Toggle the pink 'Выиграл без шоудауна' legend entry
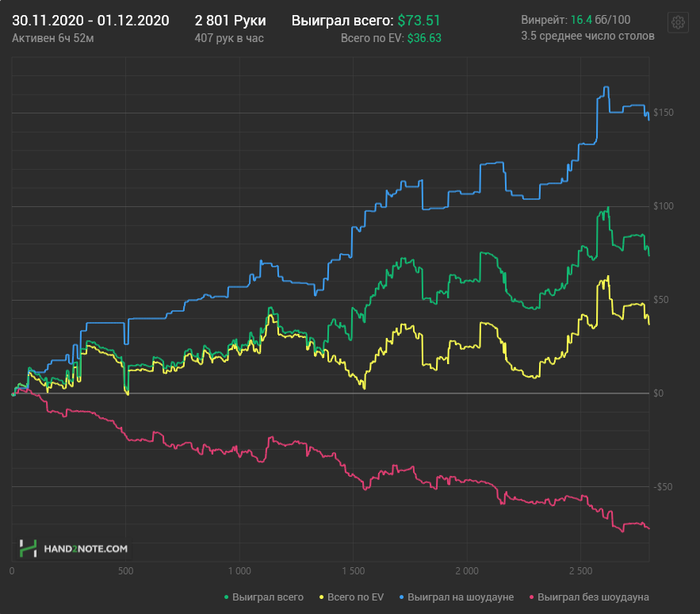The width and height of the screenshot is (700, 614). (x=589, y=597)
